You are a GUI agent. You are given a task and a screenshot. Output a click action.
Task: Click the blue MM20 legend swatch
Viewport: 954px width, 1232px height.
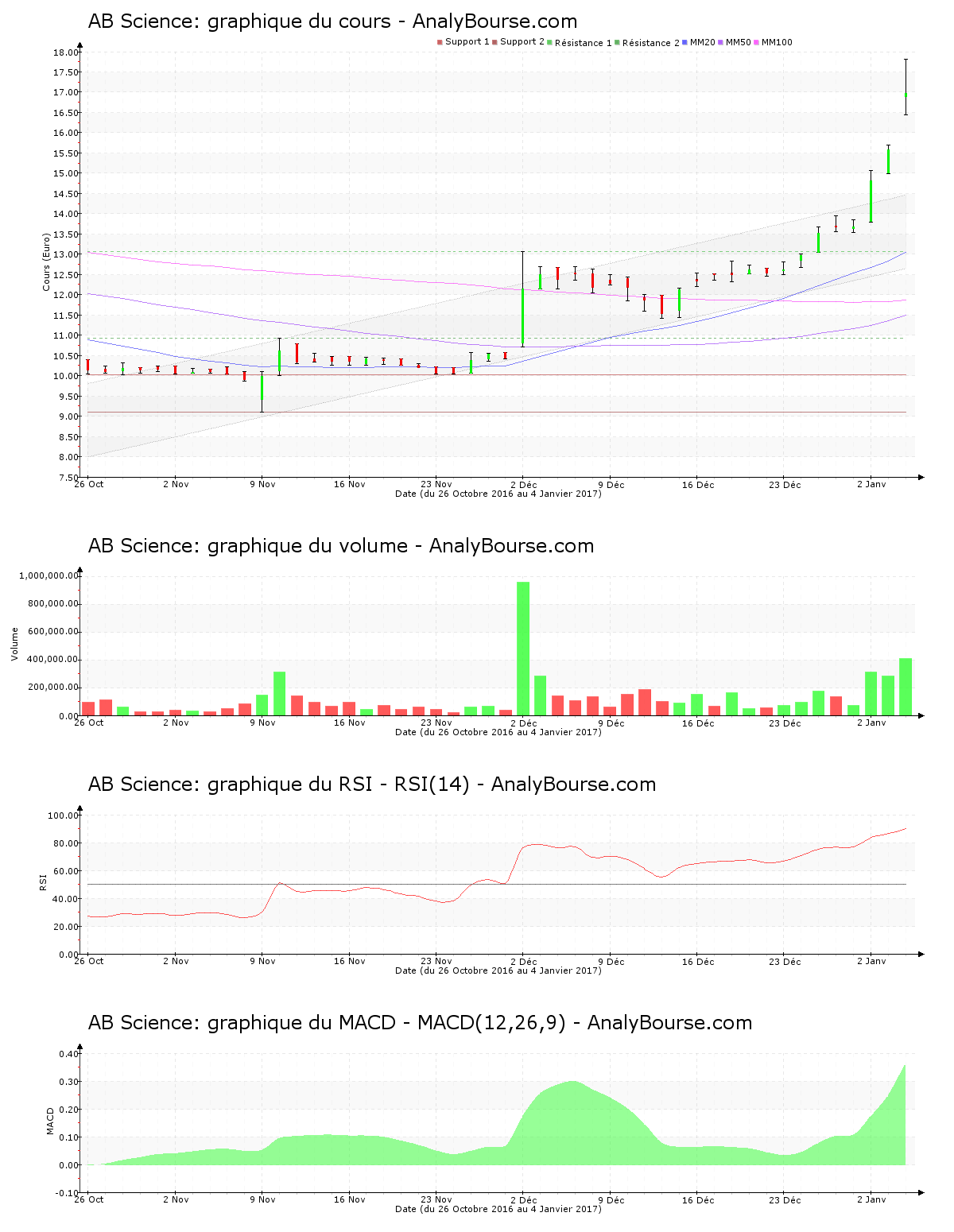(684, 42)
